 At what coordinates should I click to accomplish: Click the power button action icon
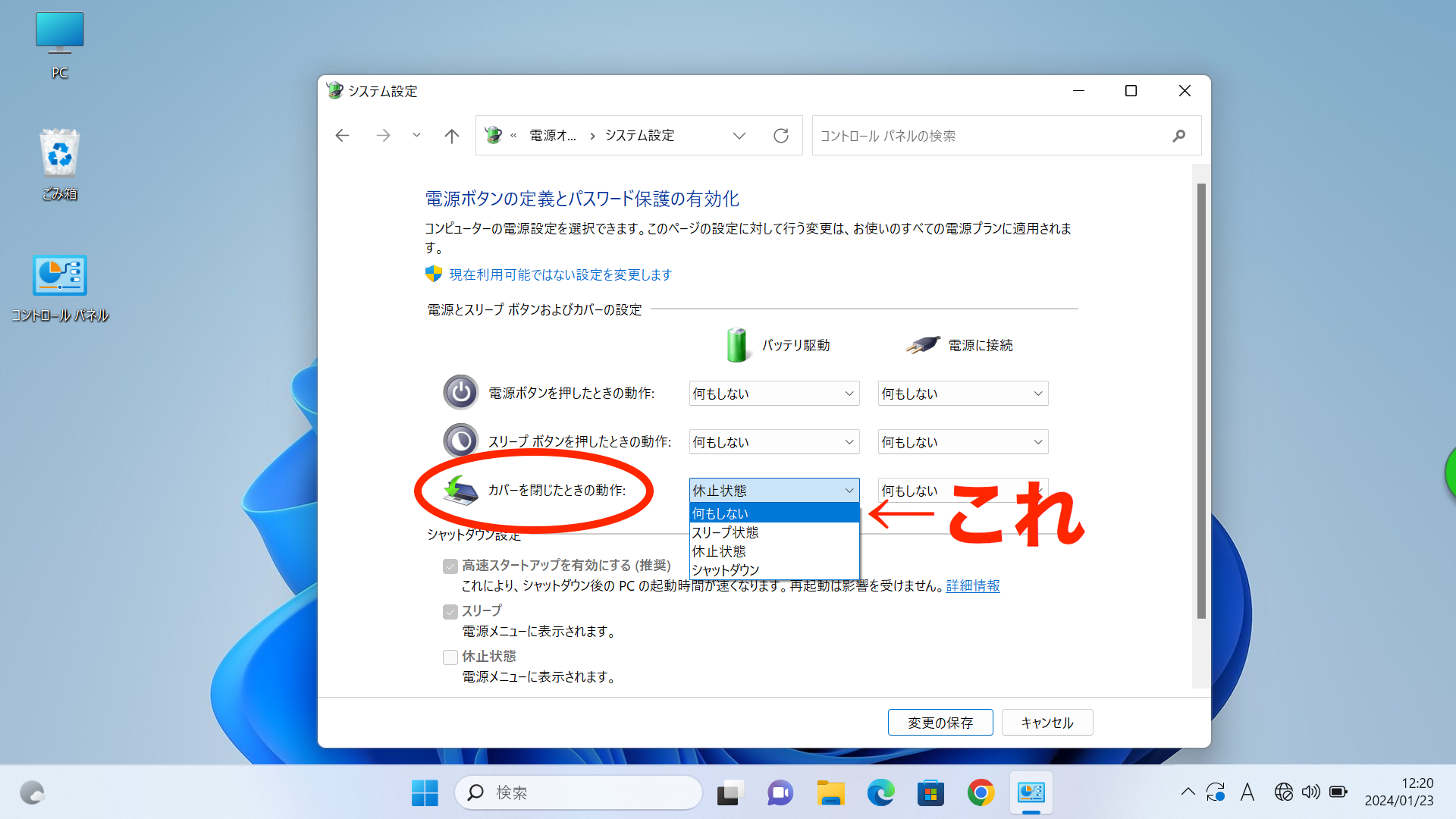click(x=460, y=392)
